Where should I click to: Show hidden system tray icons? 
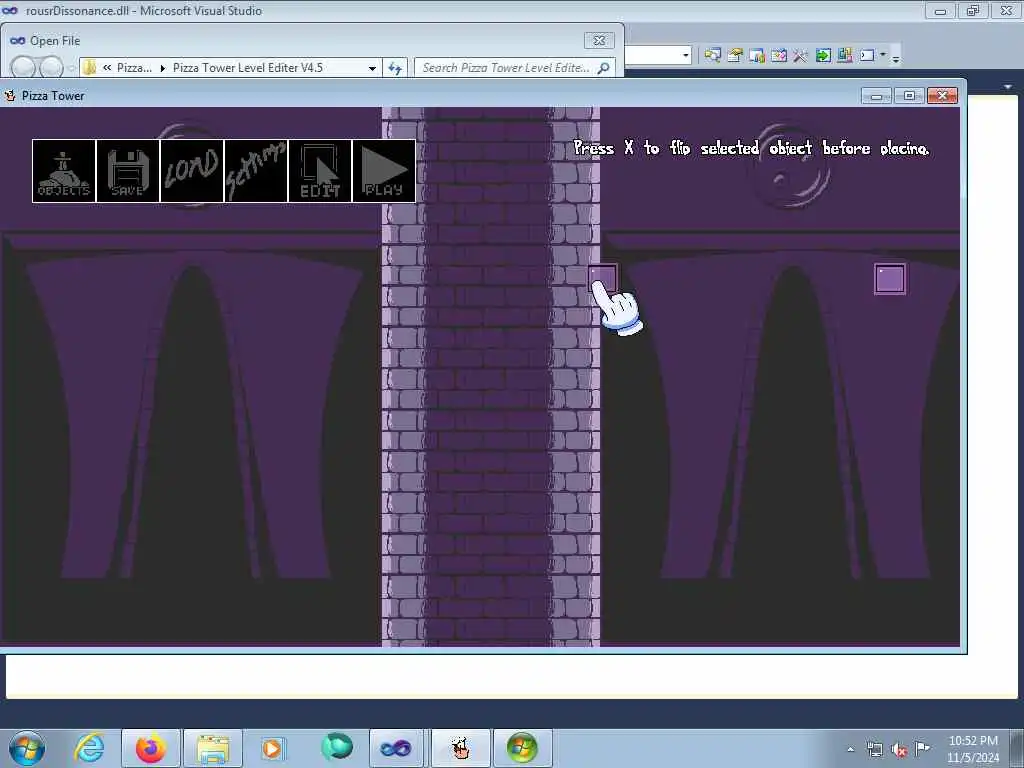(x=850, y=749)
